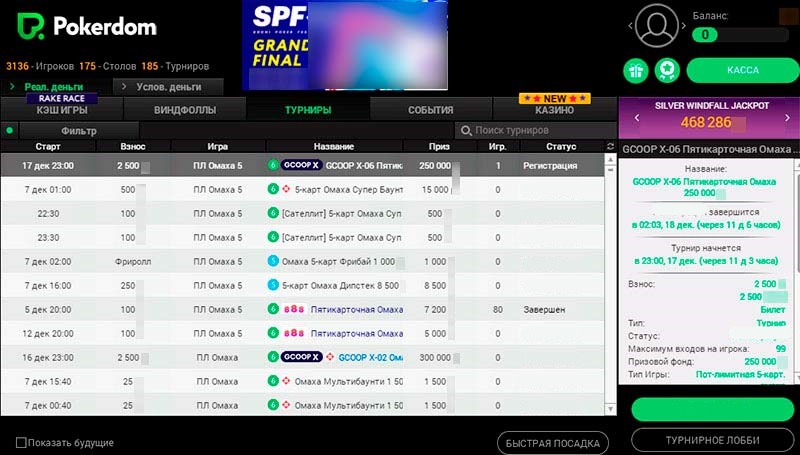Open the SPF Grand Final banner
This screenshot has height=455, width=800.
[x=345, y=45]
